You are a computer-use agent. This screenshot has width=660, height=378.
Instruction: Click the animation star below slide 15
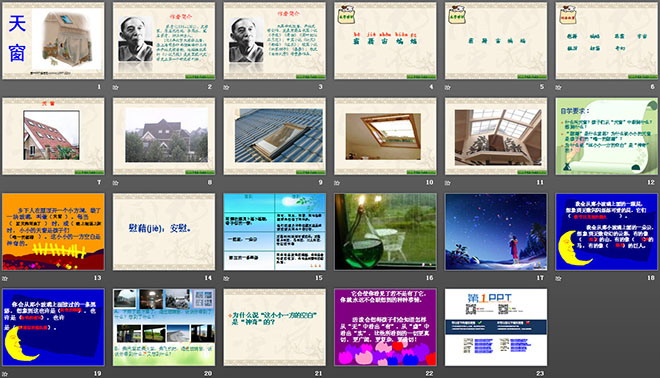[226, 279]
